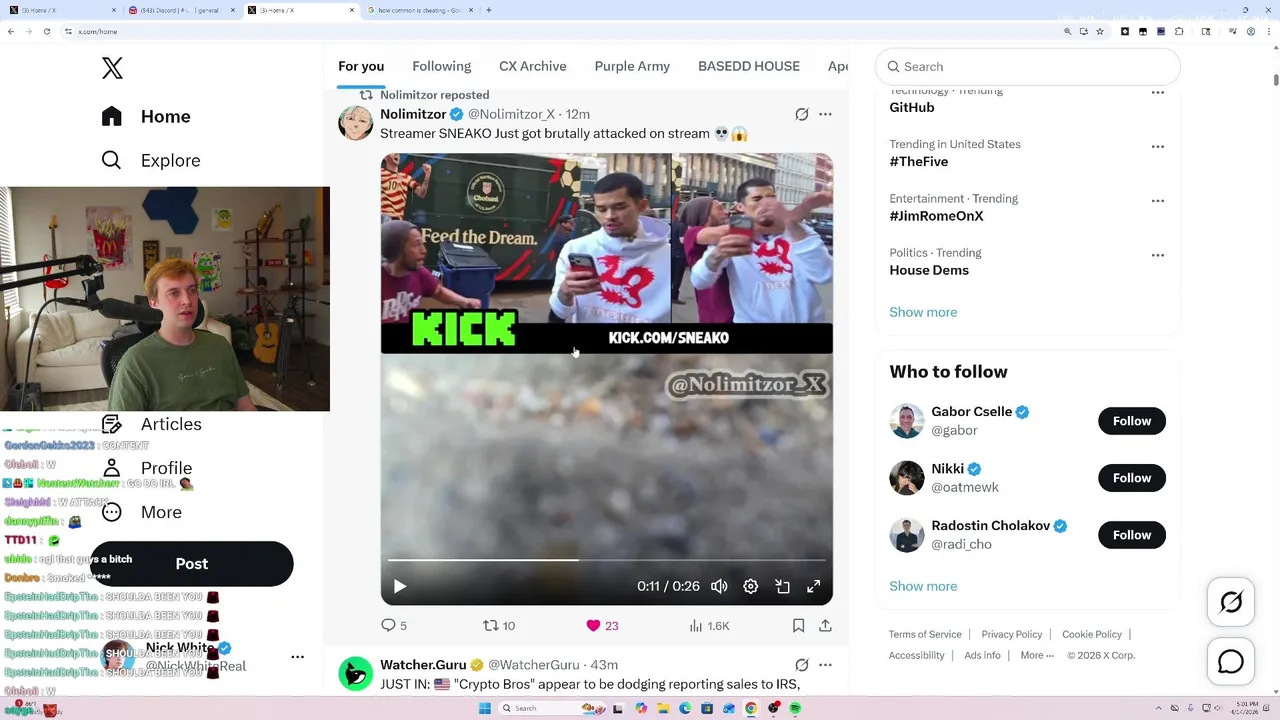Reload the page in browser
This screenshot has width=1280, height=720.
(46, 32)
